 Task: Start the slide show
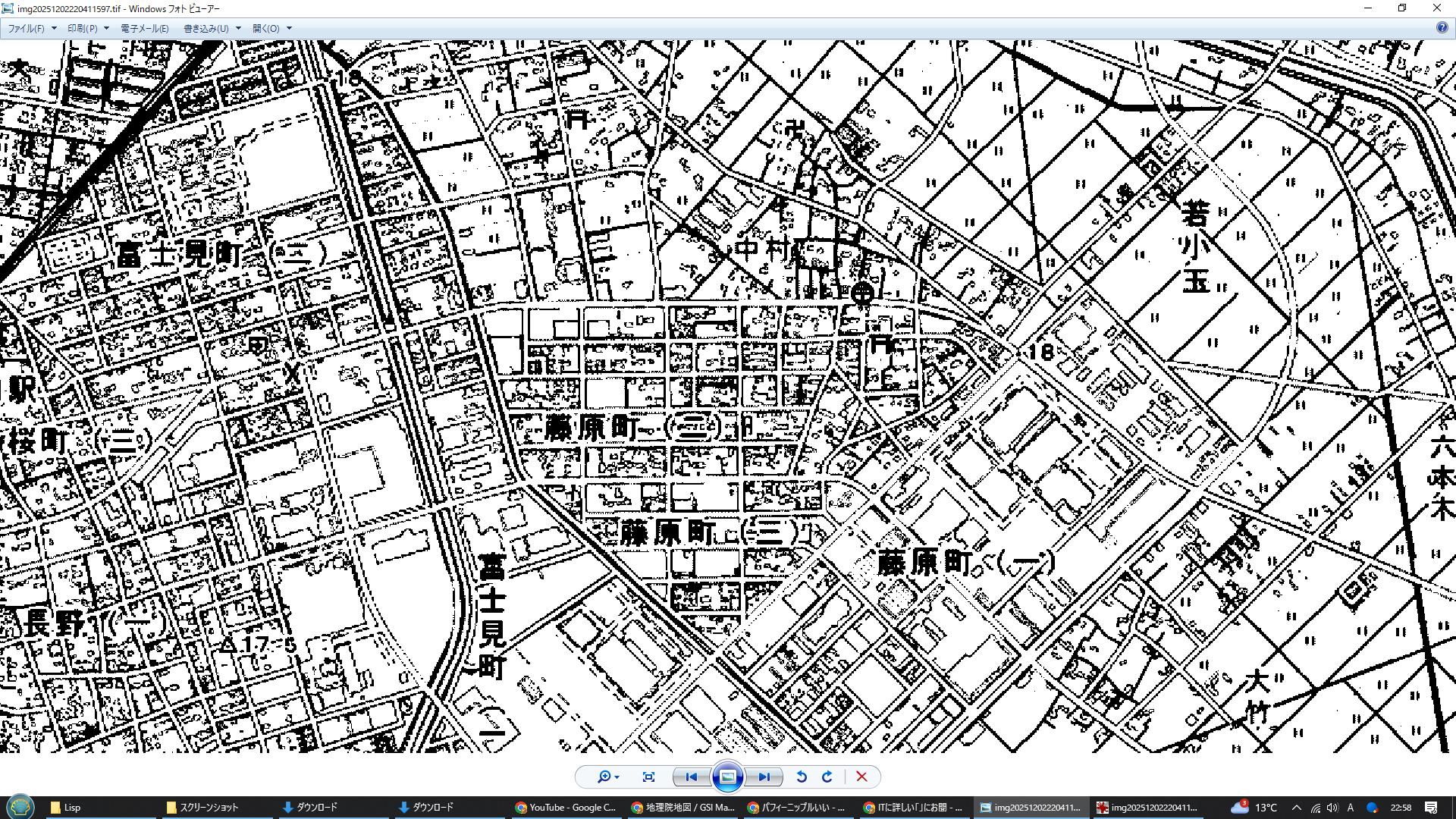(727, 777)
